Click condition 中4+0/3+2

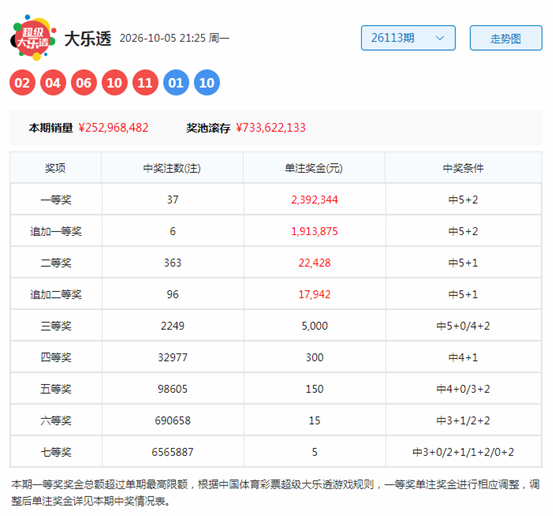463,389
